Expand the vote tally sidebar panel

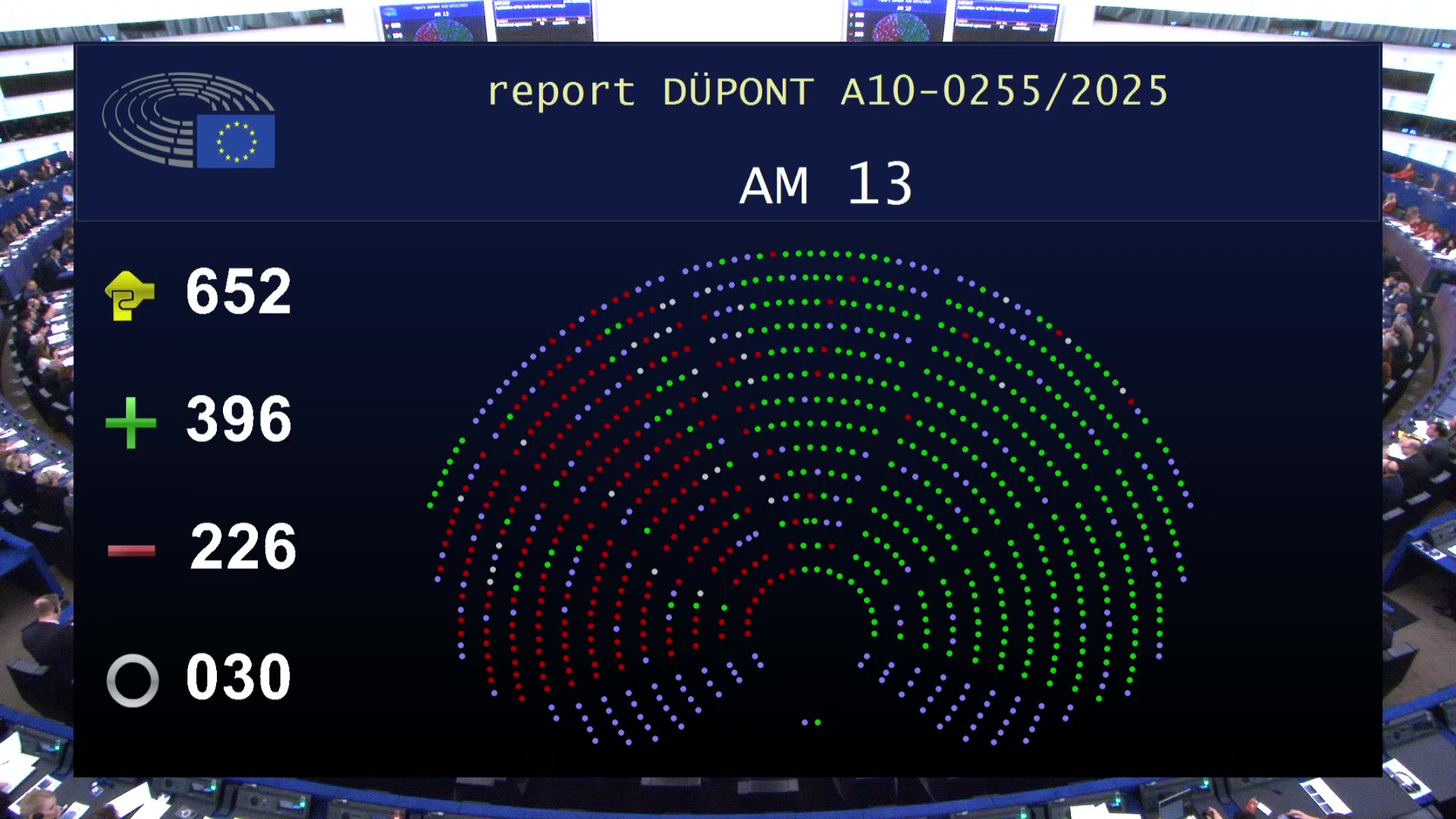tap(205, 485)
